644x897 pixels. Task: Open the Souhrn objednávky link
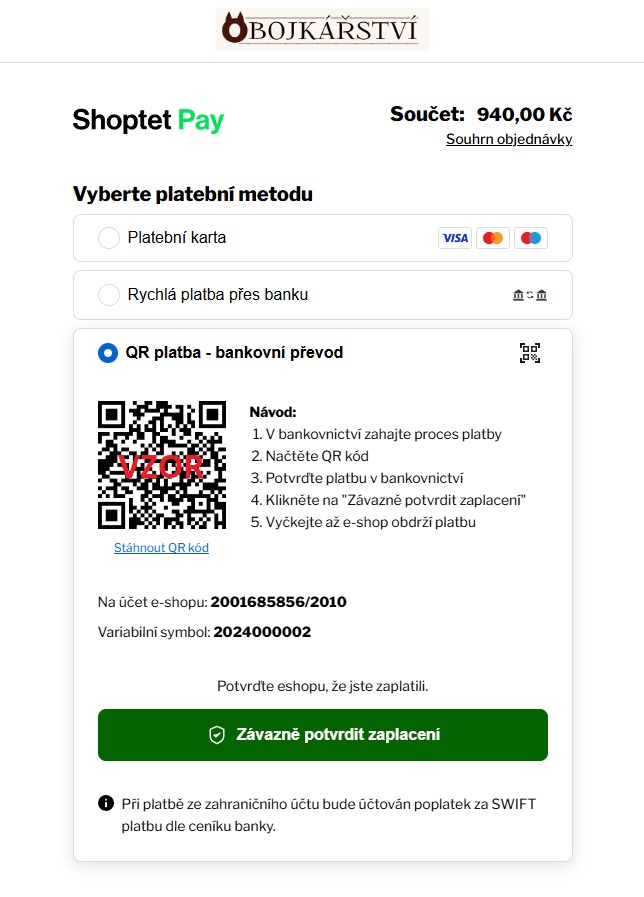[509, 140]
